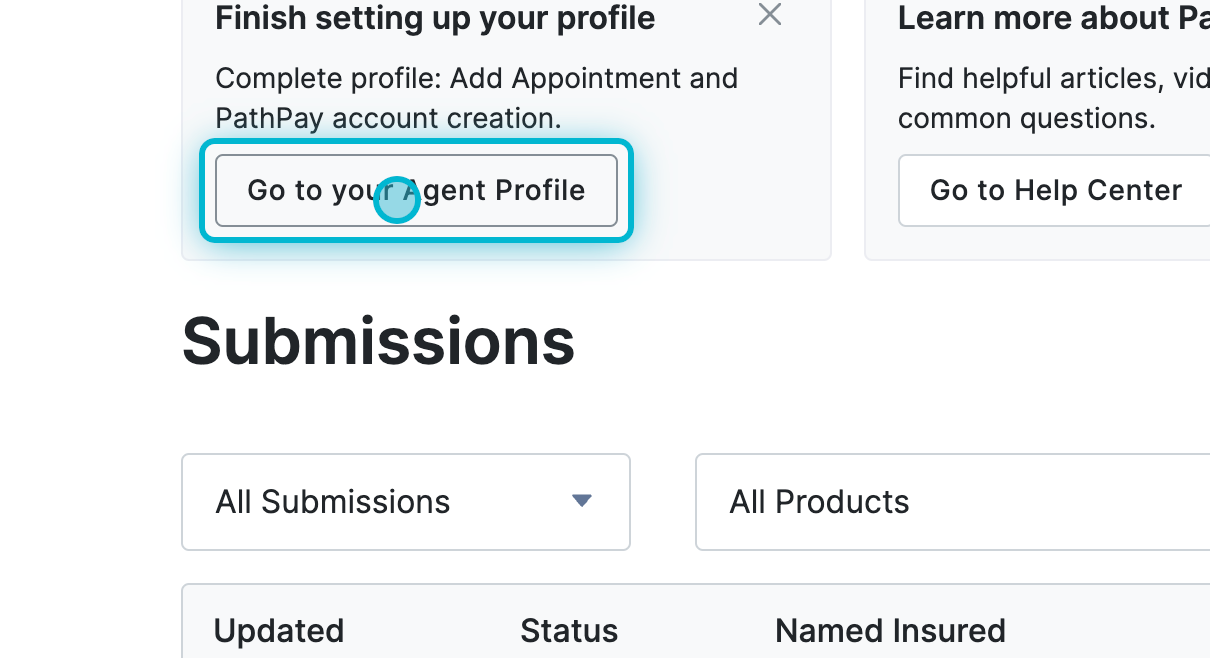The height and width of the screenshot is (658, 1210).
Task: Select the Finish setting up your profile title
Action: [435, 18]
